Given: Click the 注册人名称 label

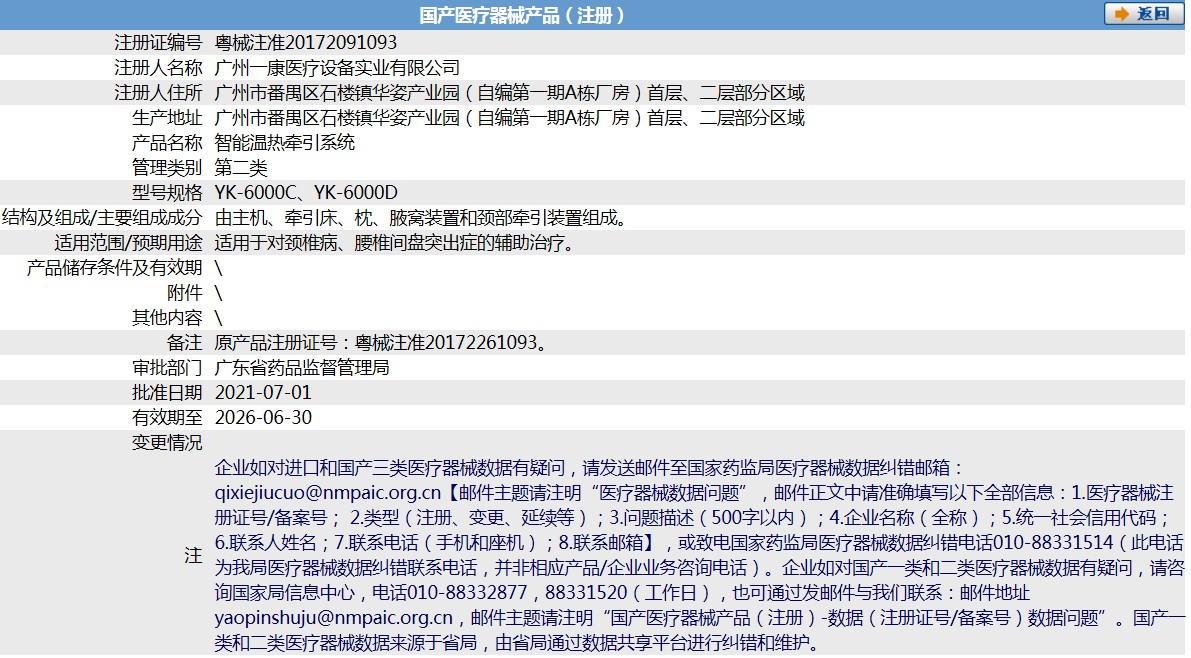Looking at the screenshot, I should click(158, 68).
